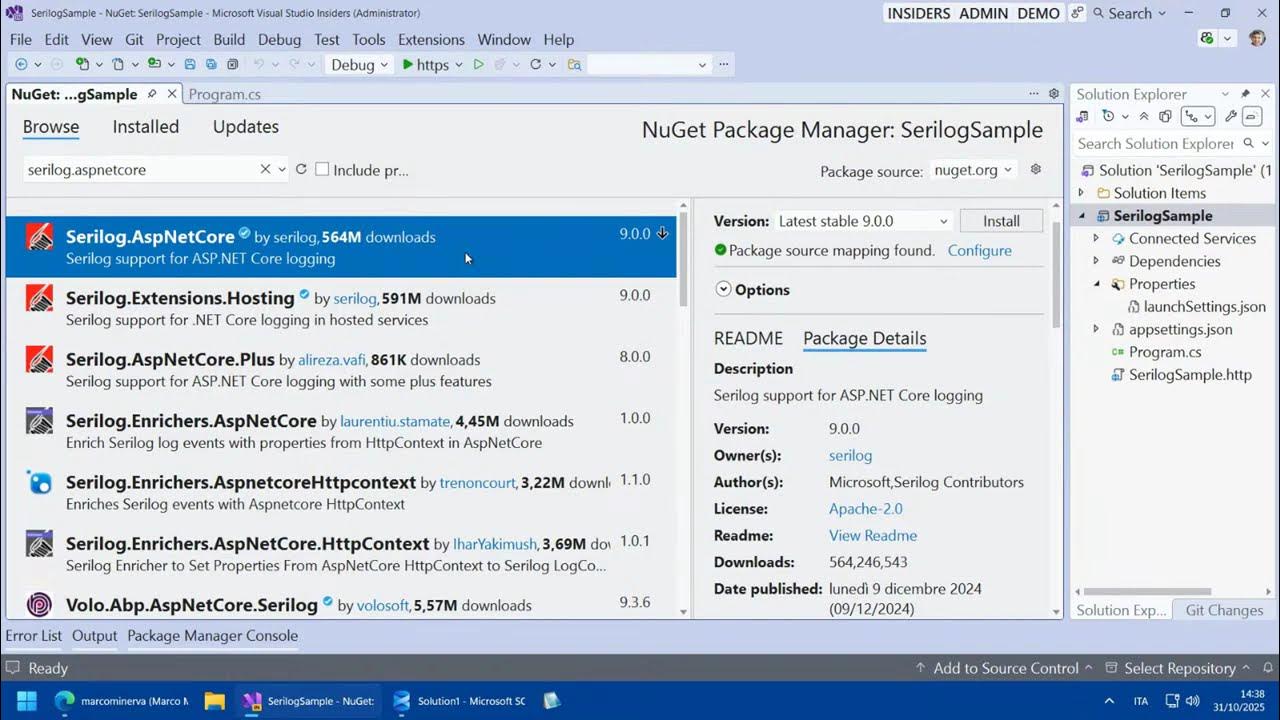This screenshot has height=720, width=1280.
Task: Open the Windows Start menu
Action: 27,701
